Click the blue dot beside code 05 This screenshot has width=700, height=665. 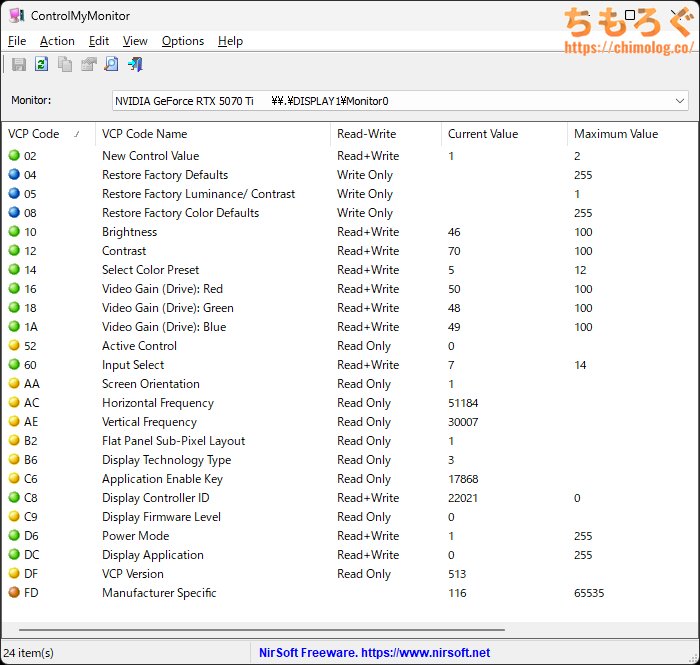[14, 193]
